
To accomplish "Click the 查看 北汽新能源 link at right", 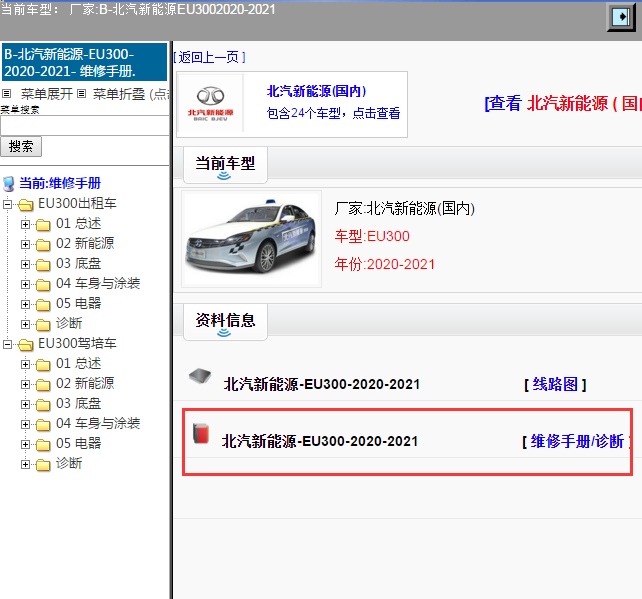I will click(563, 103).
